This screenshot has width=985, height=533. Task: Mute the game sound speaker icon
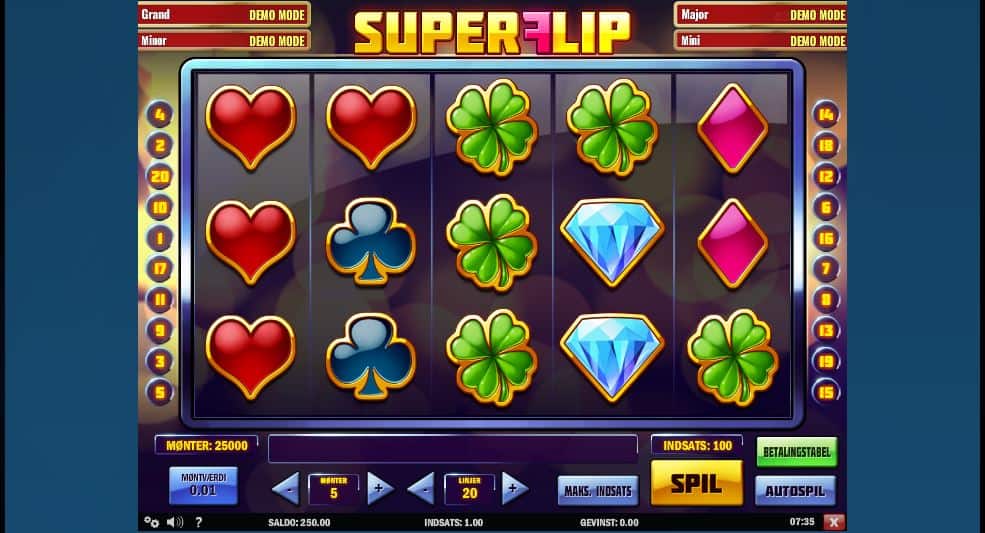pyautogui.click(x=175, y=522)
